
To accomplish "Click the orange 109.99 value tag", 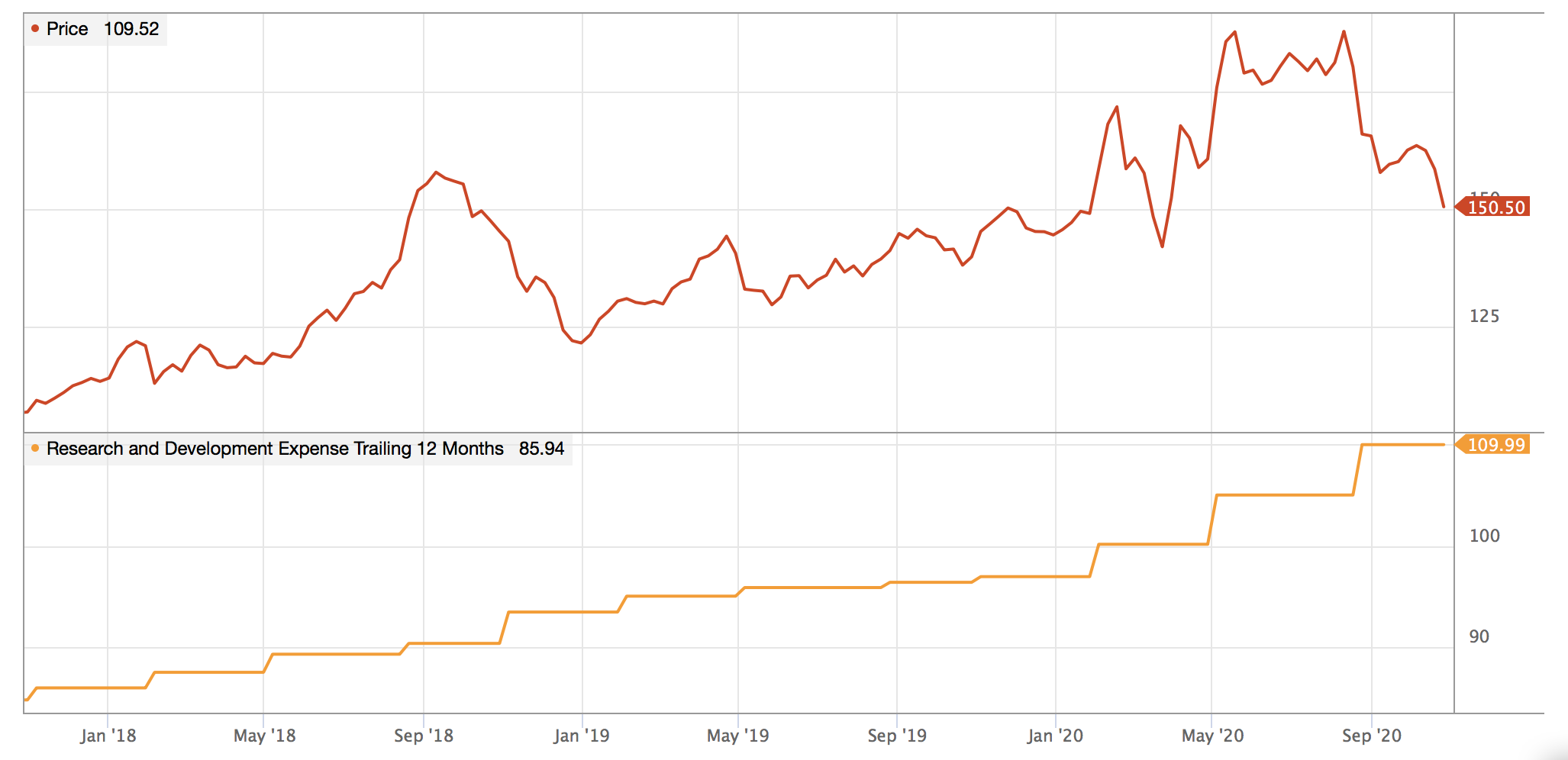I will 1495,445.
